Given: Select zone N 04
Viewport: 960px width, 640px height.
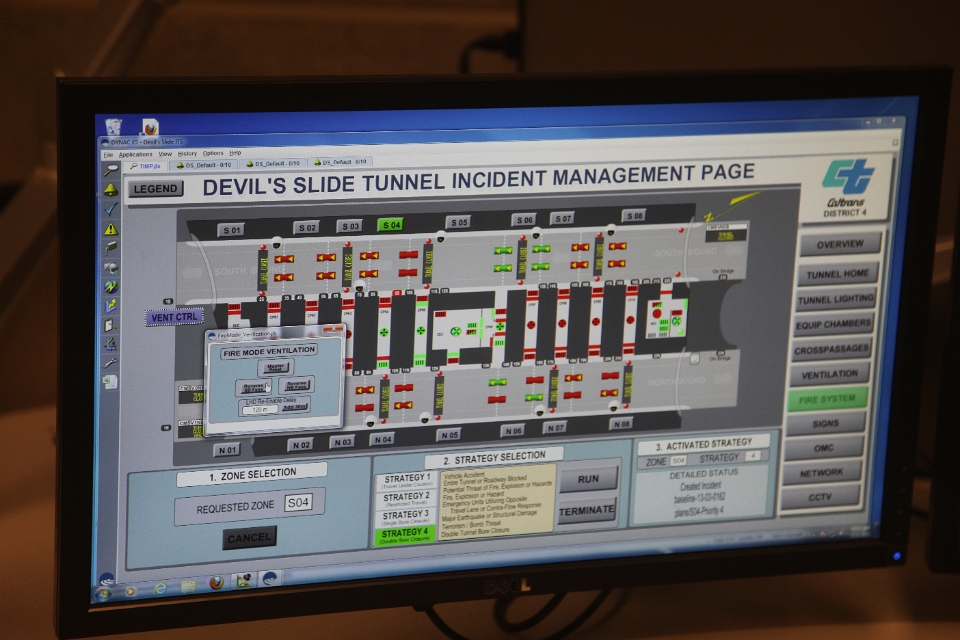Looking at the screenshot, I should click(383, 440).
